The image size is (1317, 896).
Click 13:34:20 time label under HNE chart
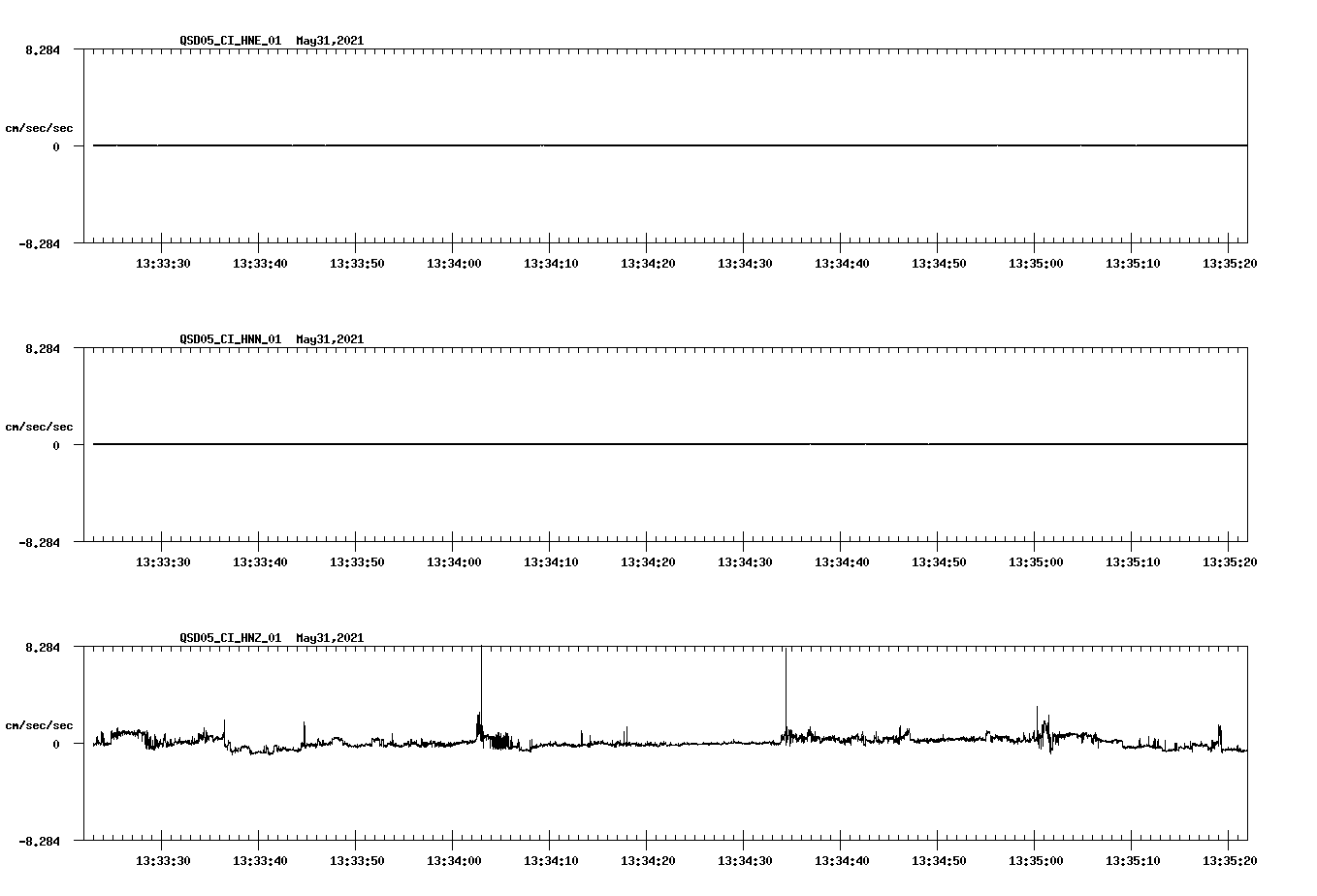pyautogui.click(x=648, y=264)
